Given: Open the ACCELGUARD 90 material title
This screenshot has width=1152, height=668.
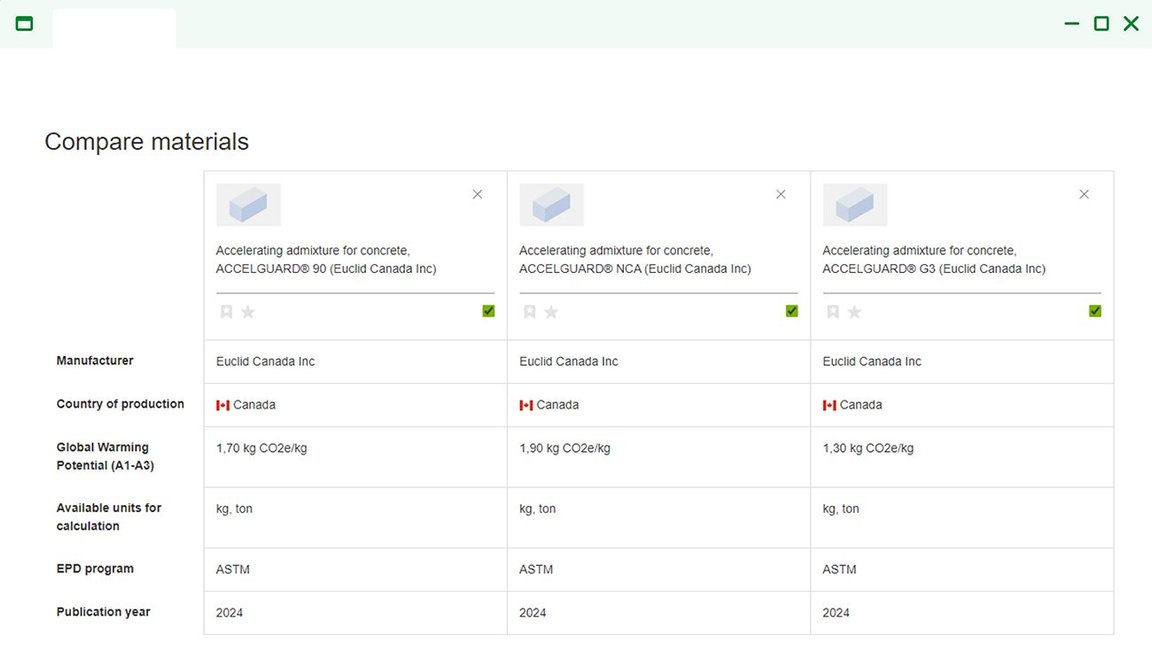Looking at the screenshot, I should pyautogui.click(x=326, y=259).
